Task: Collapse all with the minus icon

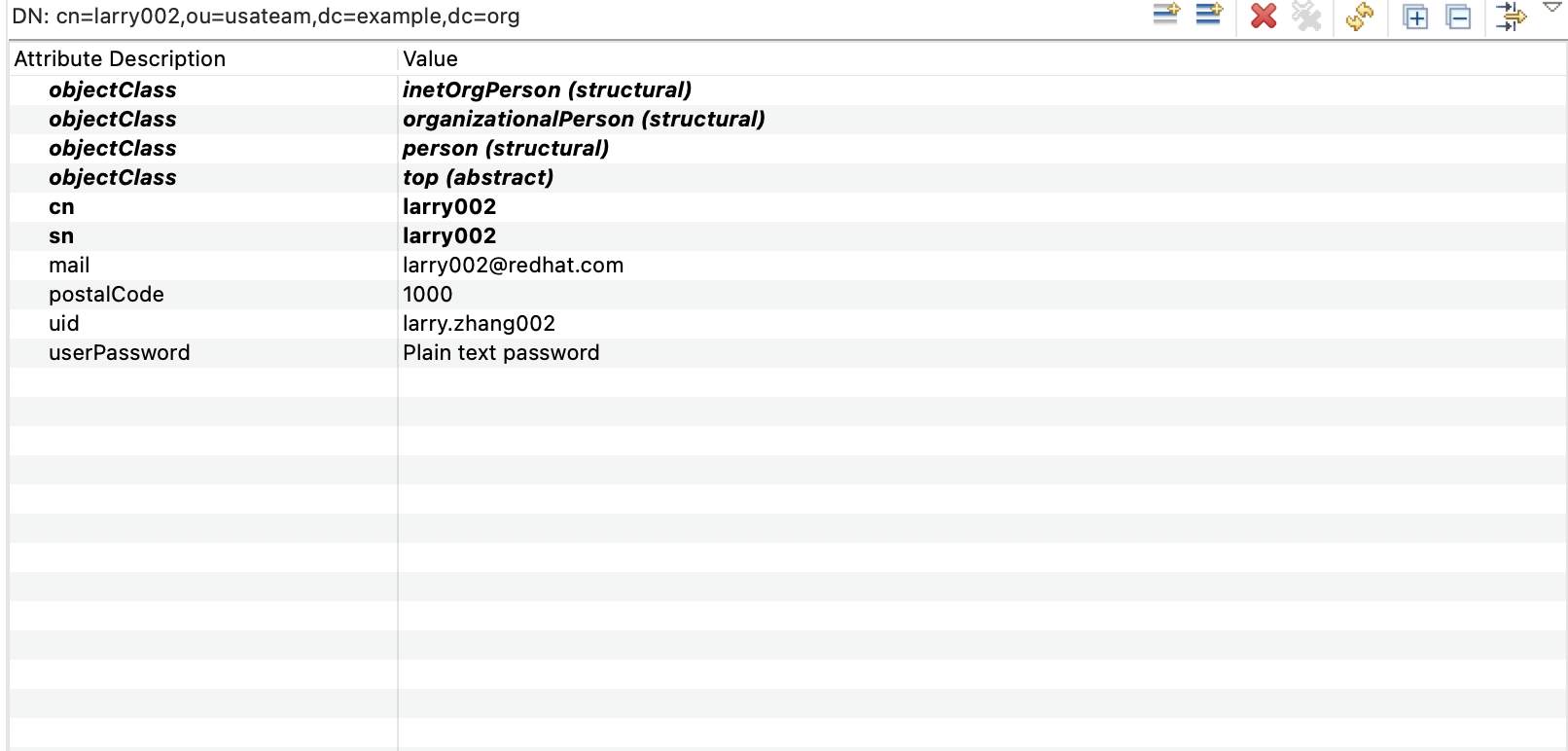Action: coord(1458,17)
